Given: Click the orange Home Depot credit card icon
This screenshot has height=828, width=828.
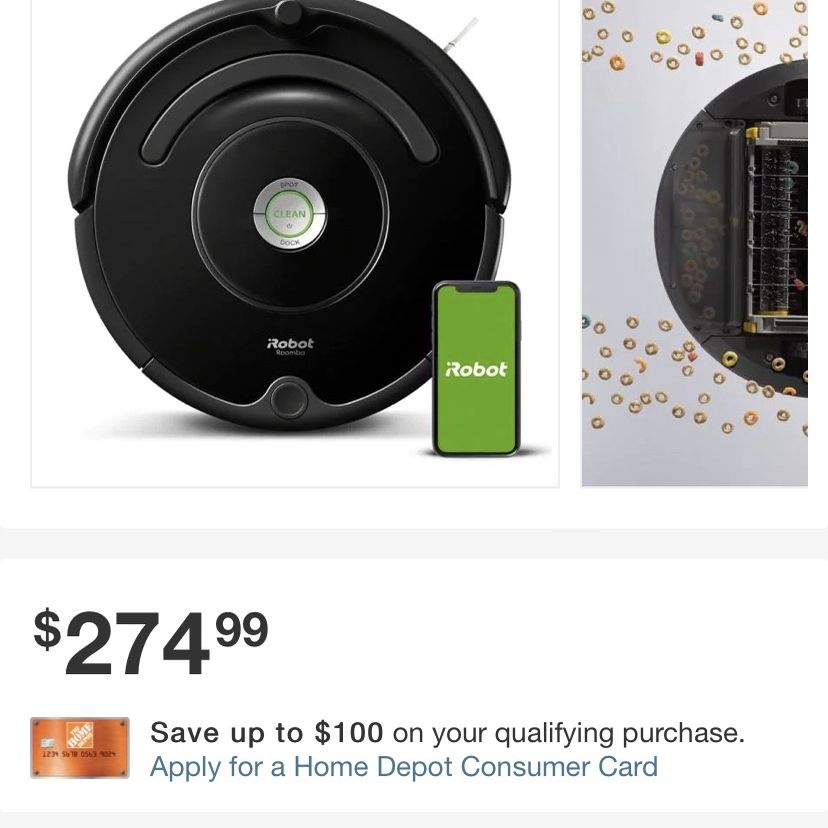Looking at the screenshot, I should (x=80, y=747).
